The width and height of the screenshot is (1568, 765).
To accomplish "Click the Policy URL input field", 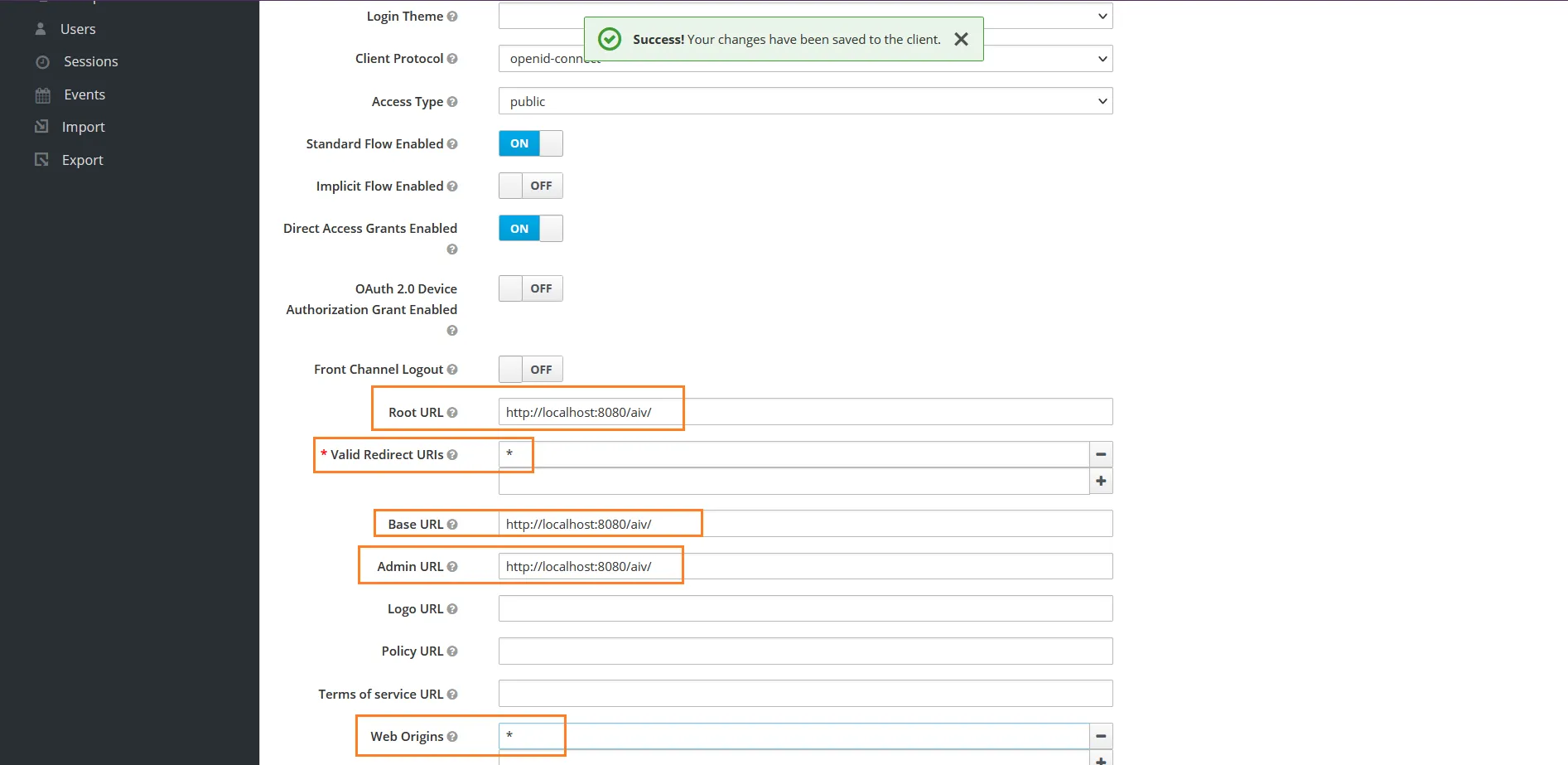I will [x=805, y=651].
